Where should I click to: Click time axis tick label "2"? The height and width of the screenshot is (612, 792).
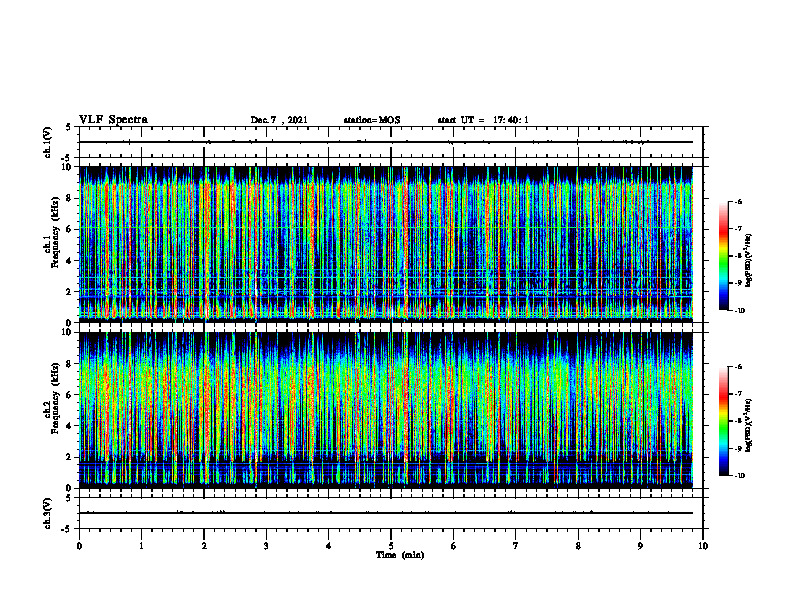(204, 546)
